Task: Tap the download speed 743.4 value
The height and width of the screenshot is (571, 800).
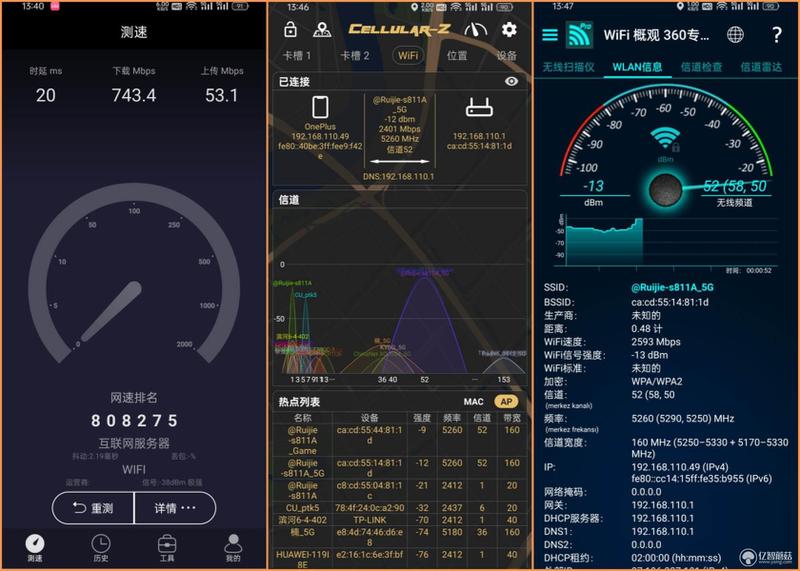Action: (134, 95)
